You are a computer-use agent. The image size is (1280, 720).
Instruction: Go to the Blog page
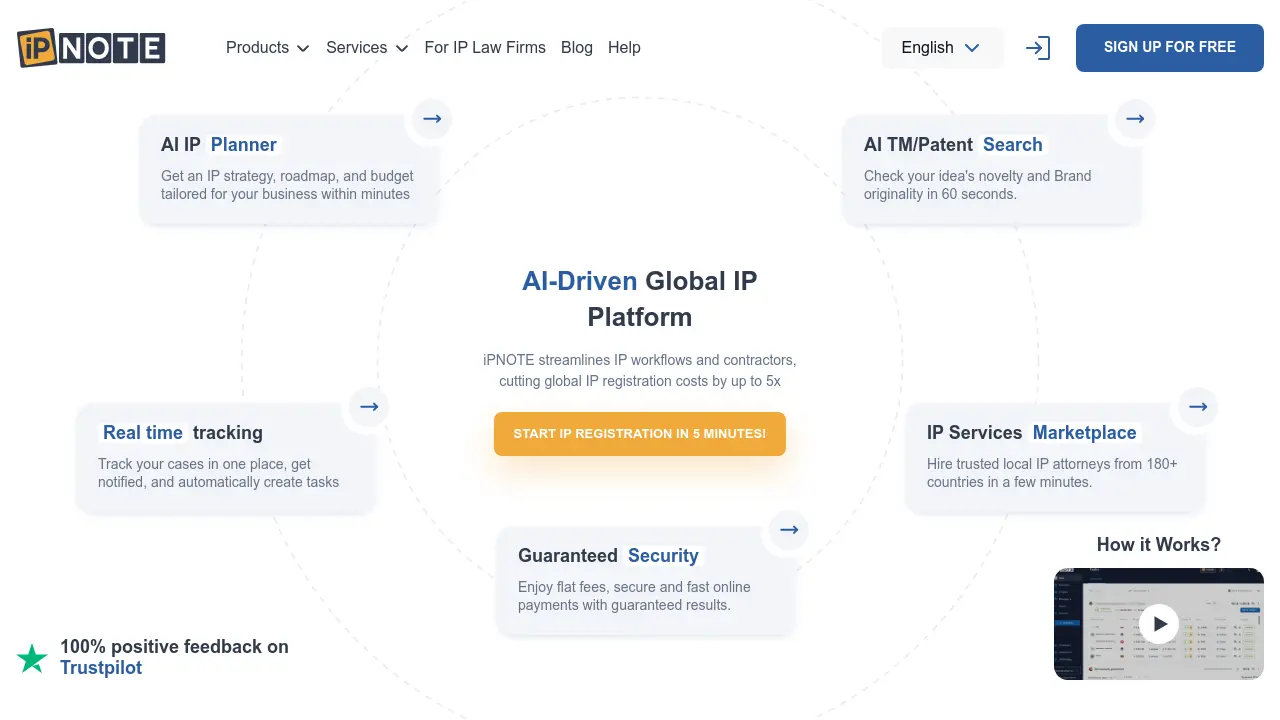(577, 48)
